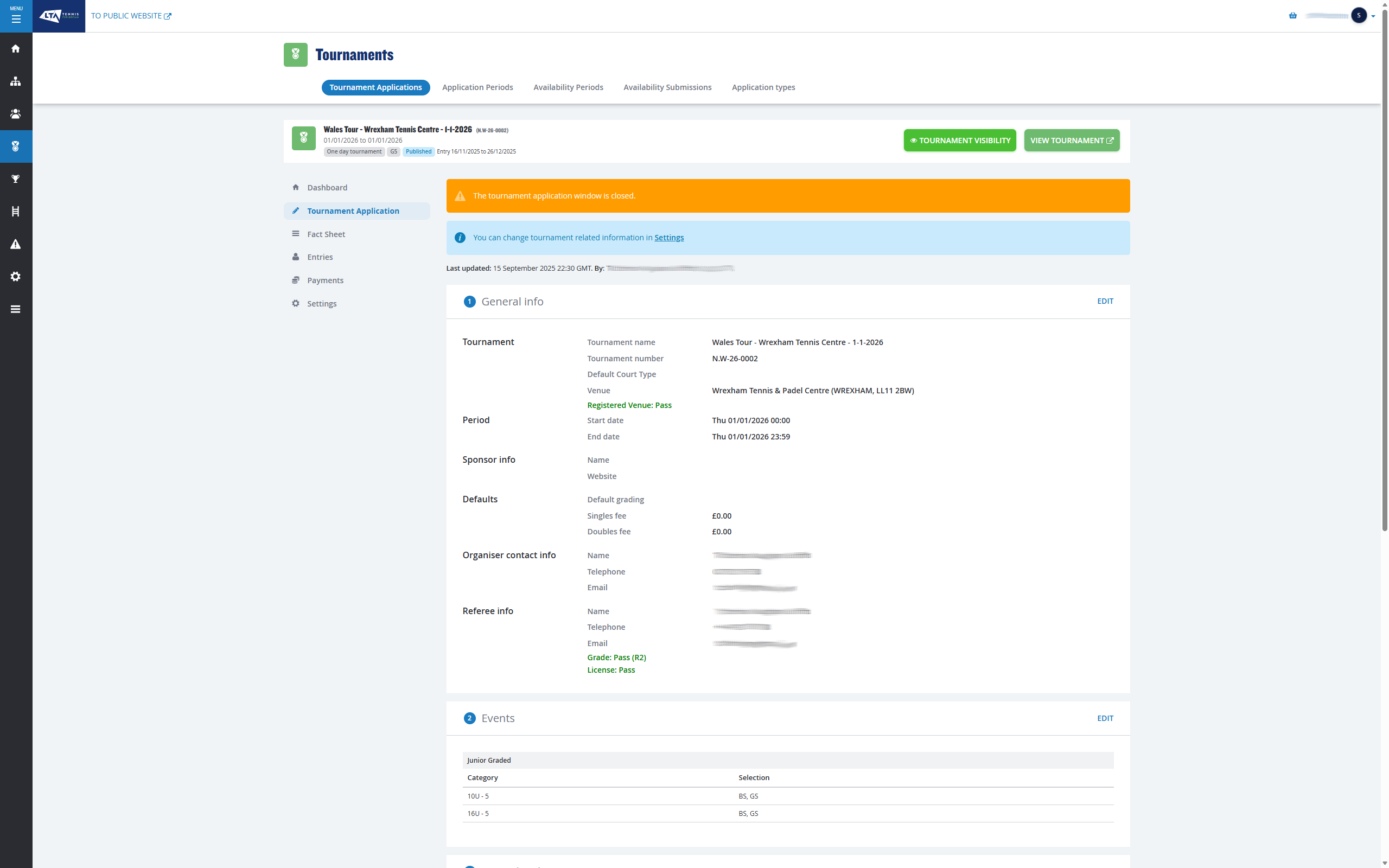Click View Tournament button
This screenshot has height=868, width=1389.
point(1071,141)
